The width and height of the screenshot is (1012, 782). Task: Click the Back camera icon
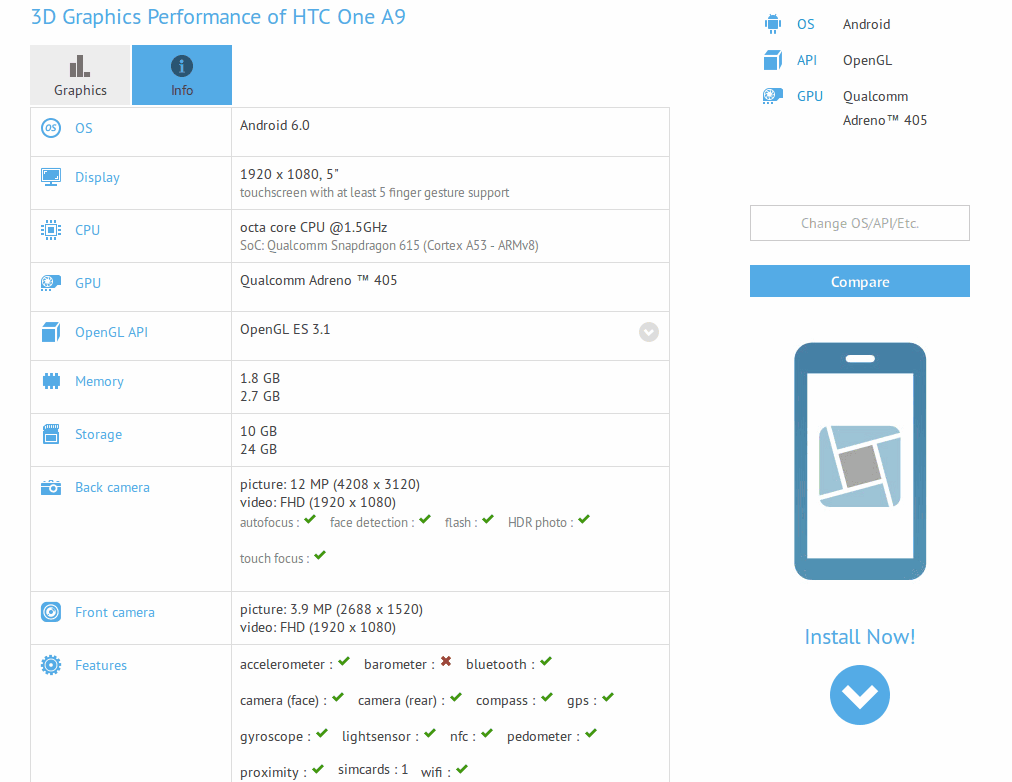[51, 487]
